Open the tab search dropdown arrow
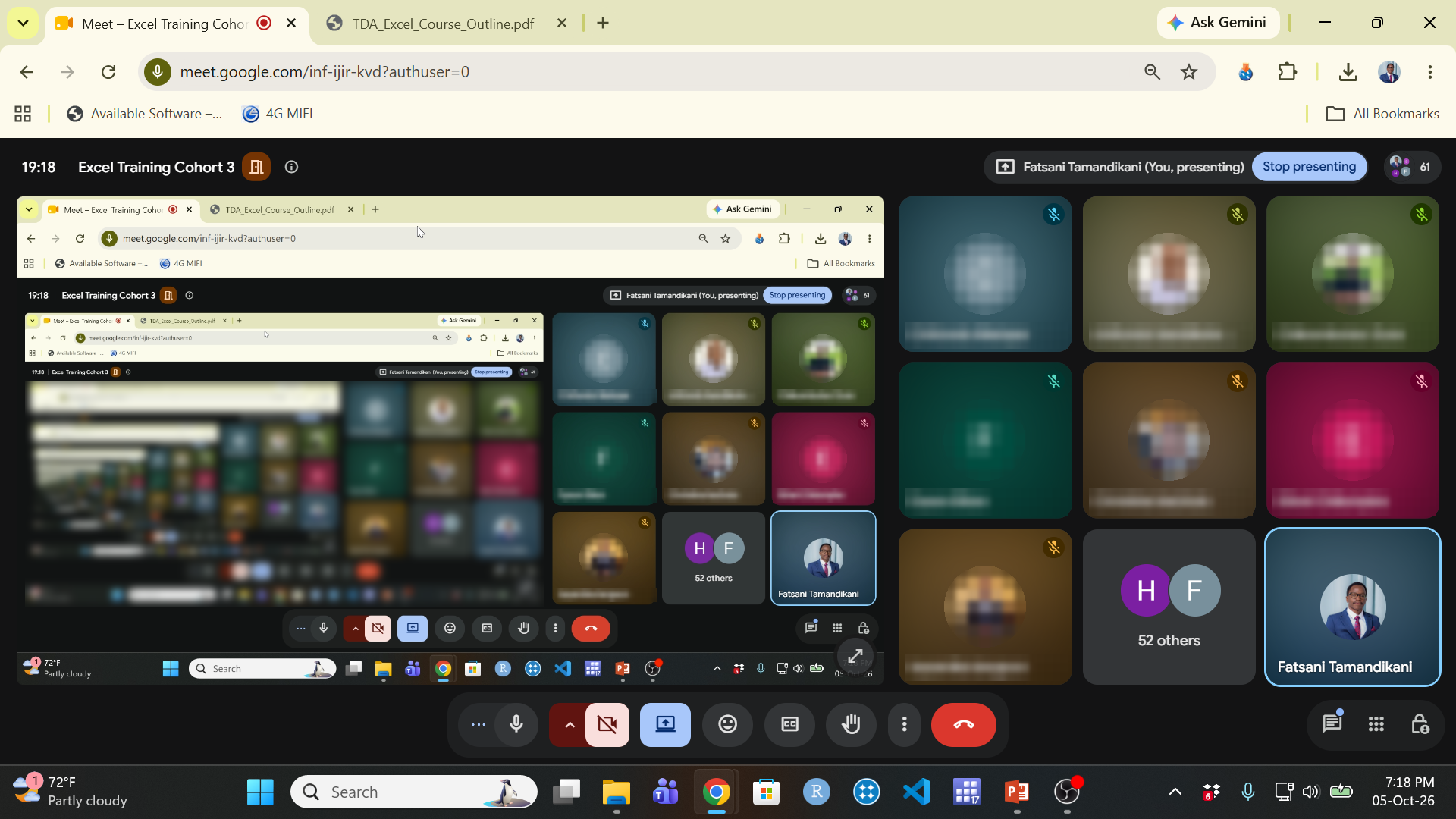Image resolution: width=1456 pixels, height=819 pixels. coord(23,24)
